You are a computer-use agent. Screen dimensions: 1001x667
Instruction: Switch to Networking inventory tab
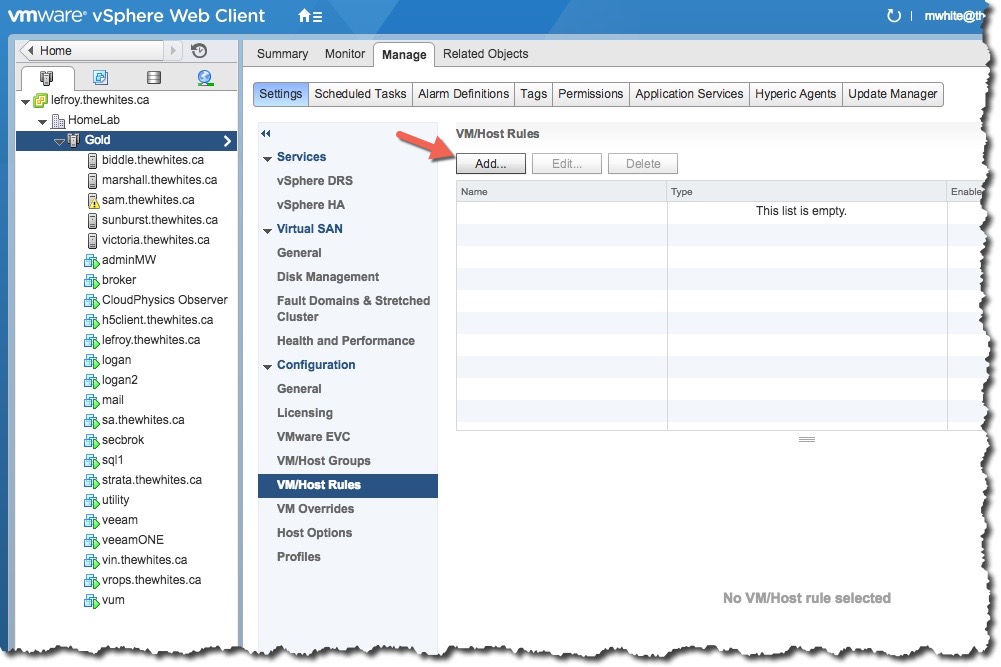[206, 78]
